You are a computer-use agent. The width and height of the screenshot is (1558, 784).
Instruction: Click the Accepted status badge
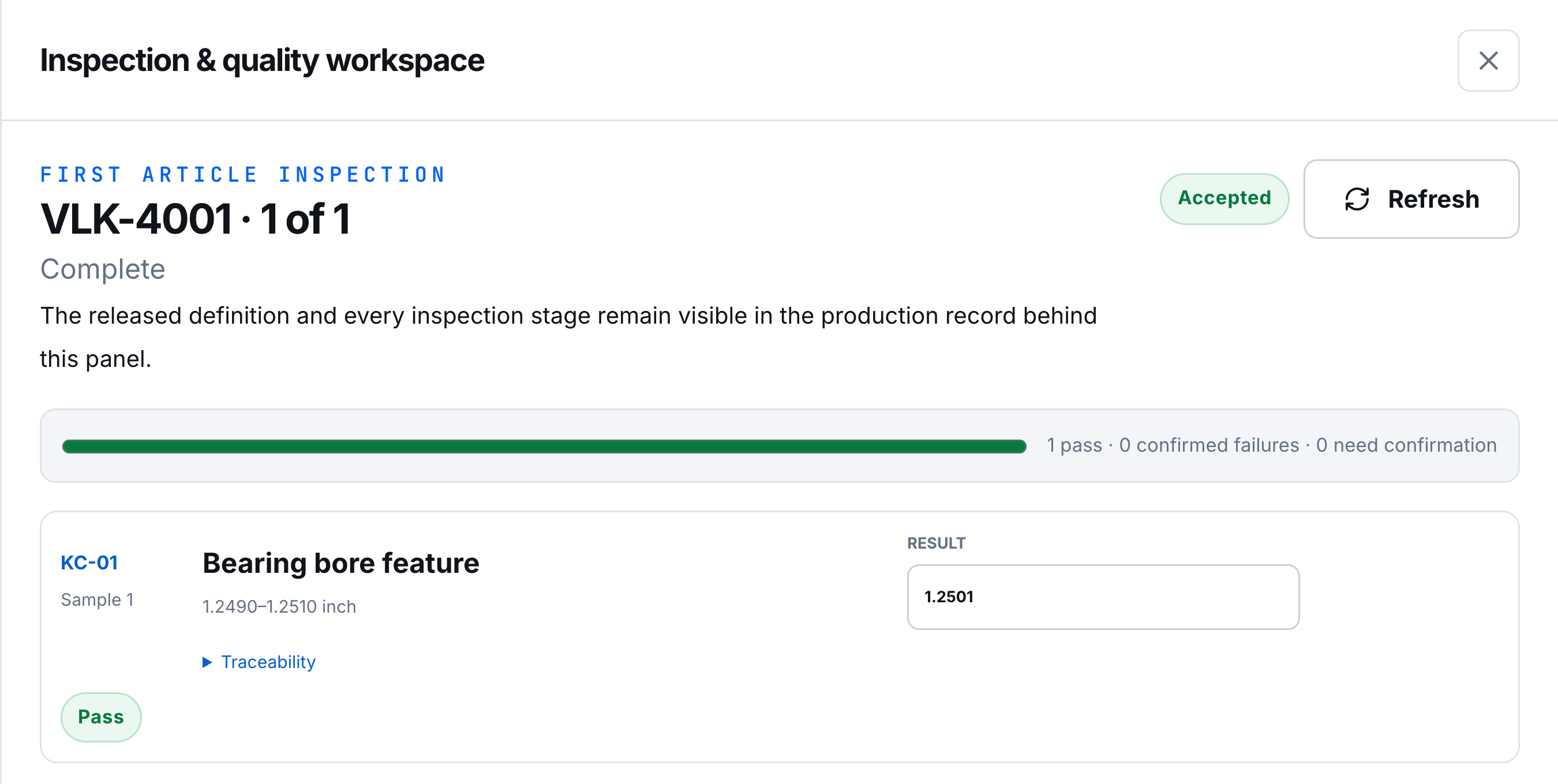1224,198
